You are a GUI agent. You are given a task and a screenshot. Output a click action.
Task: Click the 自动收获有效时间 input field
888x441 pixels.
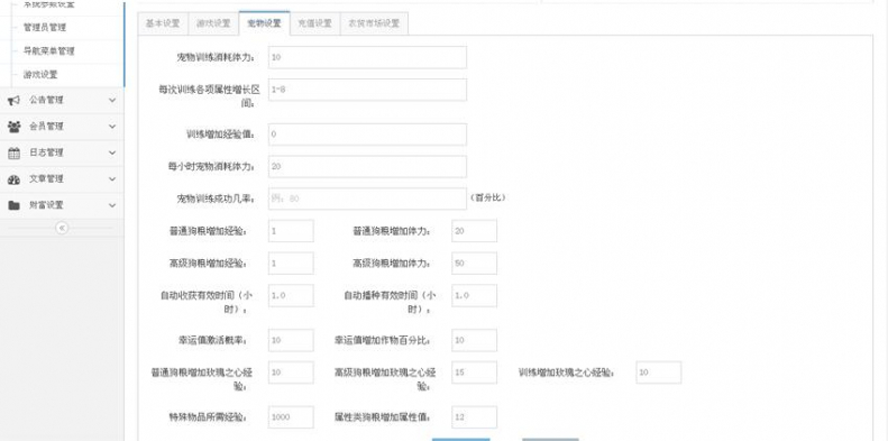pyautogui.click(x=291, y=296)
